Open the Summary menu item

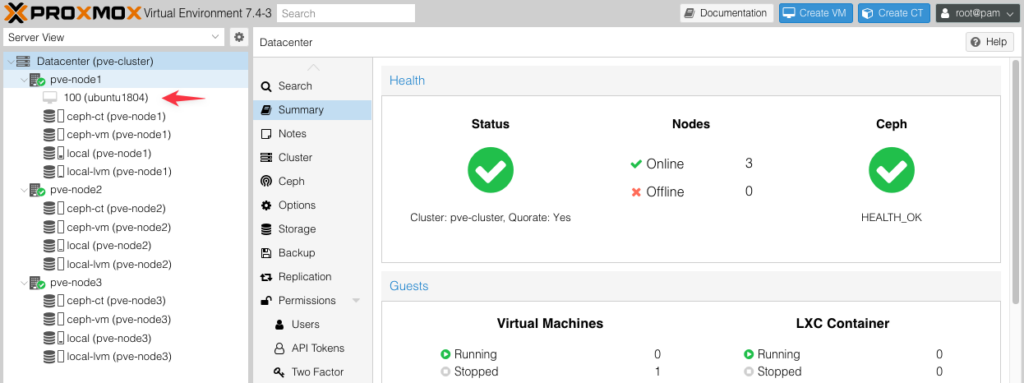(312, 110)
